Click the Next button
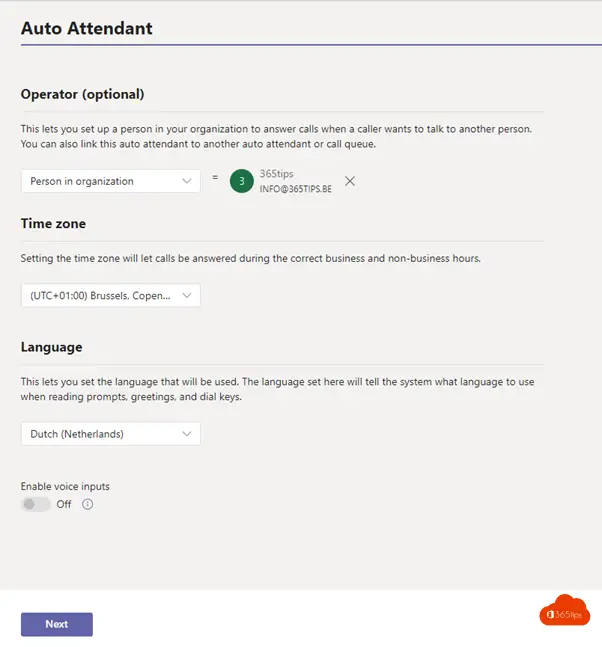This screenshot has width=602, height=647. [57, 624]
